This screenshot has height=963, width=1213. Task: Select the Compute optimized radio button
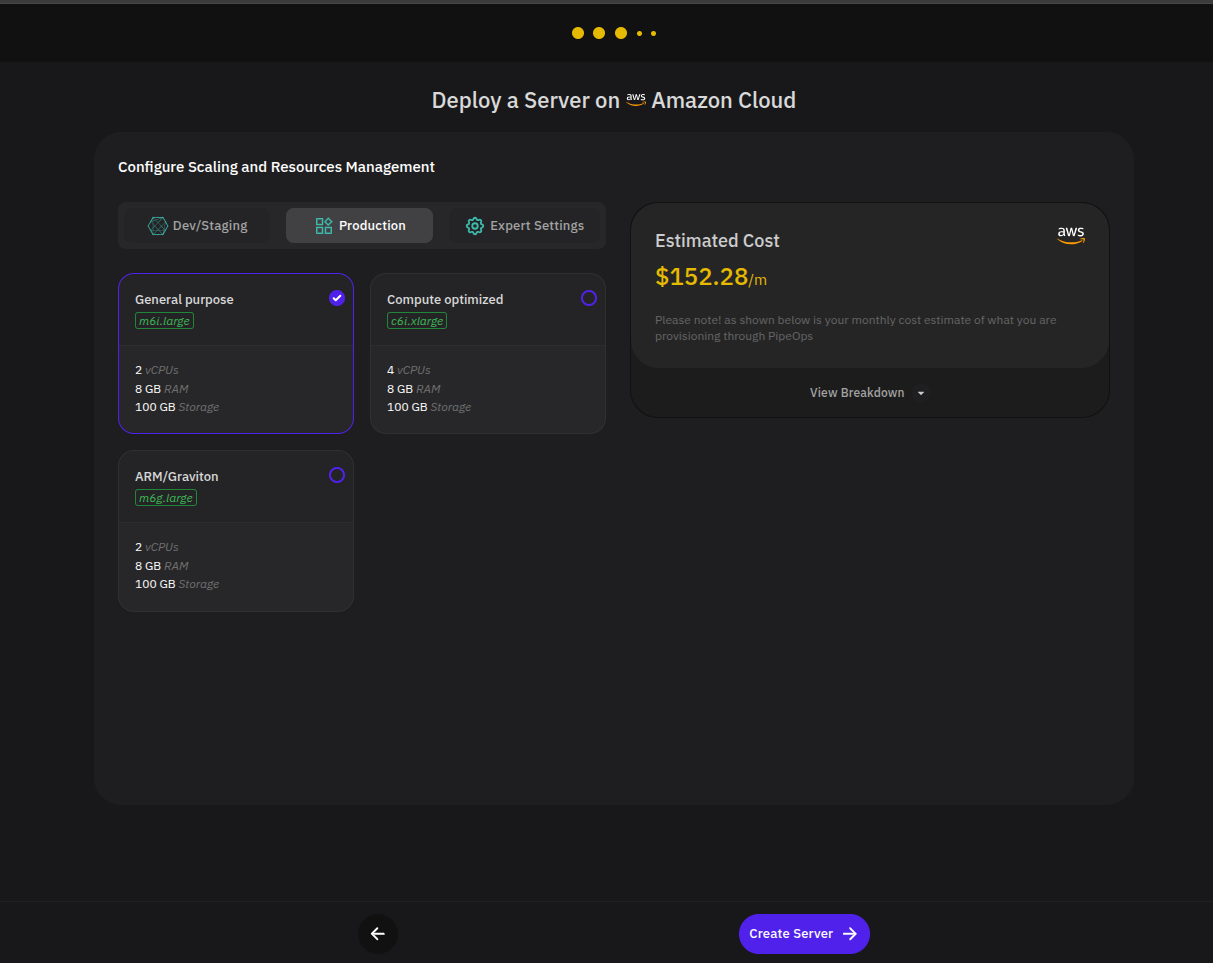click(589, 298)
